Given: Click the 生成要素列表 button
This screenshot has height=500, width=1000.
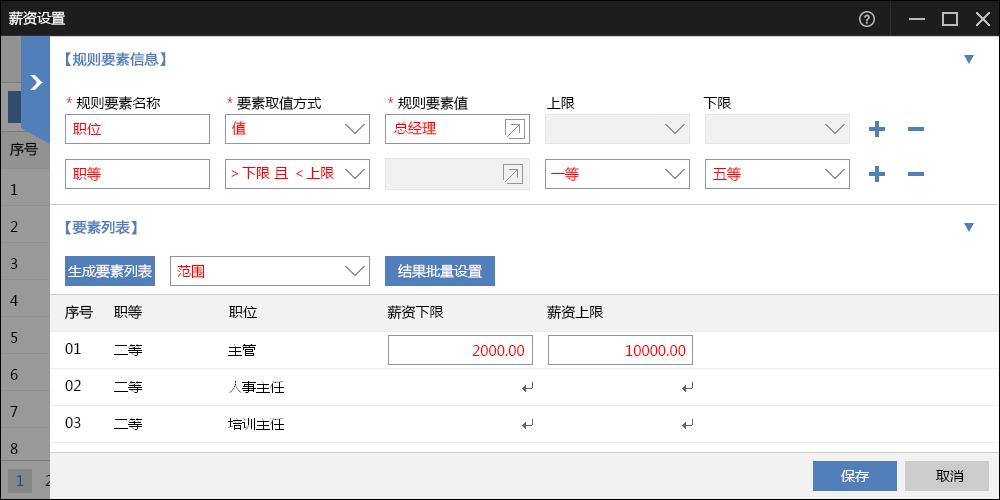Looking at the screenshot, I should (110, 271).
